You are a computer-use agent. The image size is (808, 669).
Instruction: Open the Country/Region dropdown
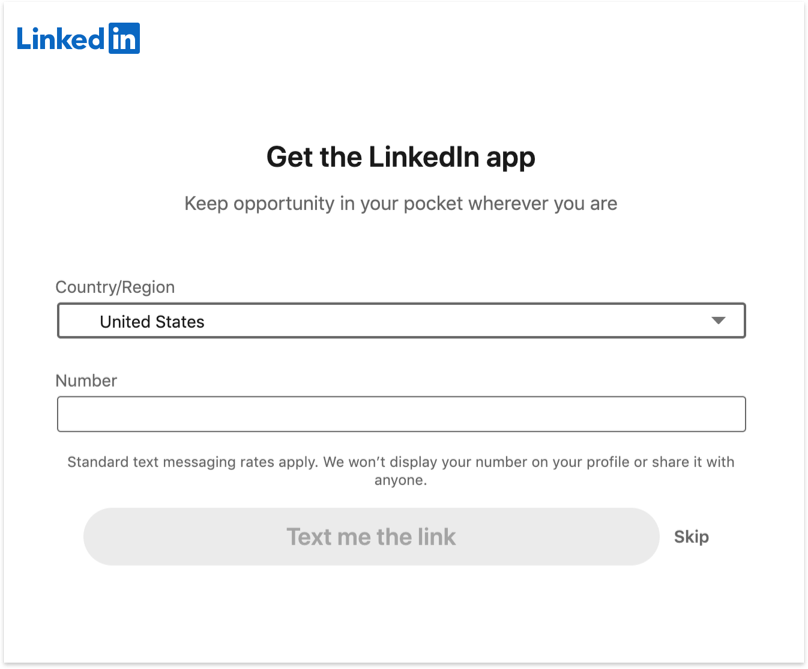[x=400, y=320]
